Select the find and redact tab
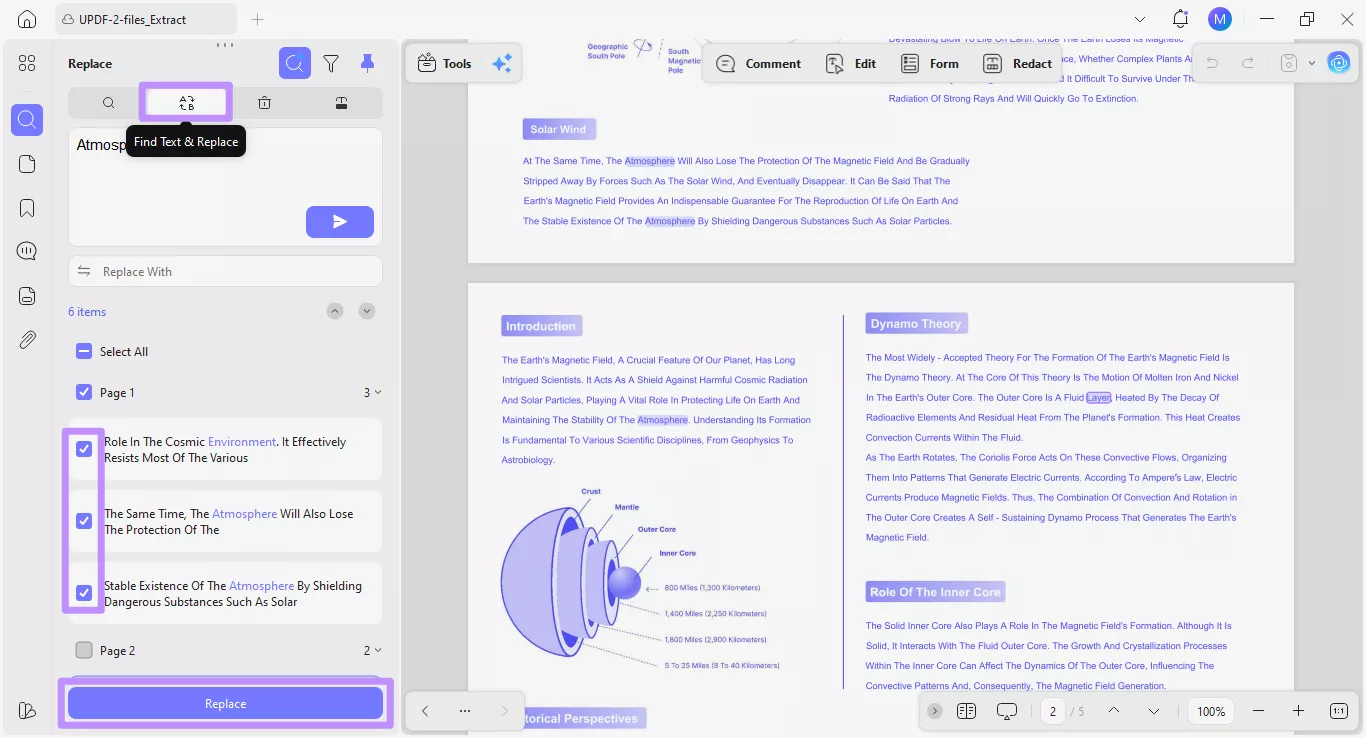This screenshot has height=738, width=1366. click(x=341, y=102)
